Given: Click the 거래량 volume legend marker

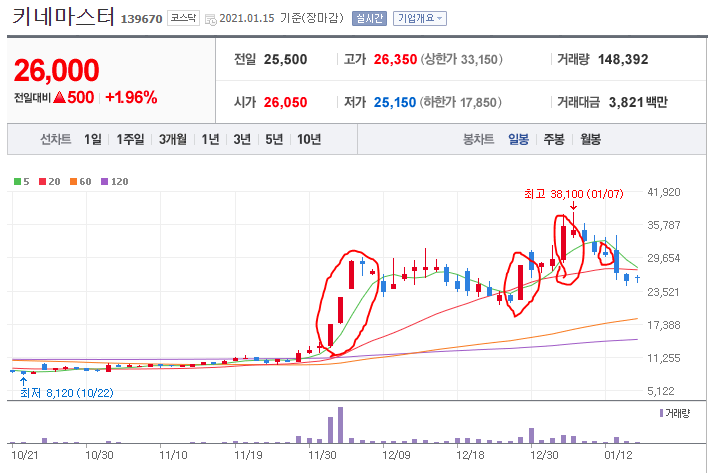Looking at the screenshot, I should click(661, 413).
